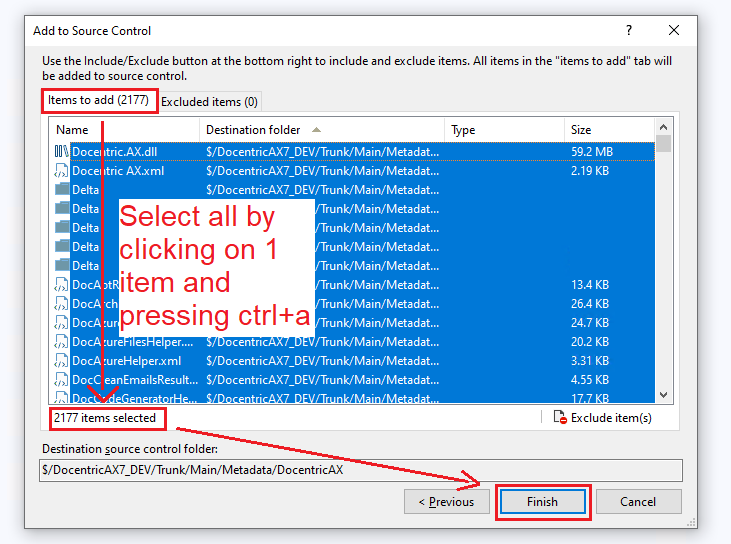The image size is (731, 544).
Task: Sort by Type column header
Action: [504, 130]
